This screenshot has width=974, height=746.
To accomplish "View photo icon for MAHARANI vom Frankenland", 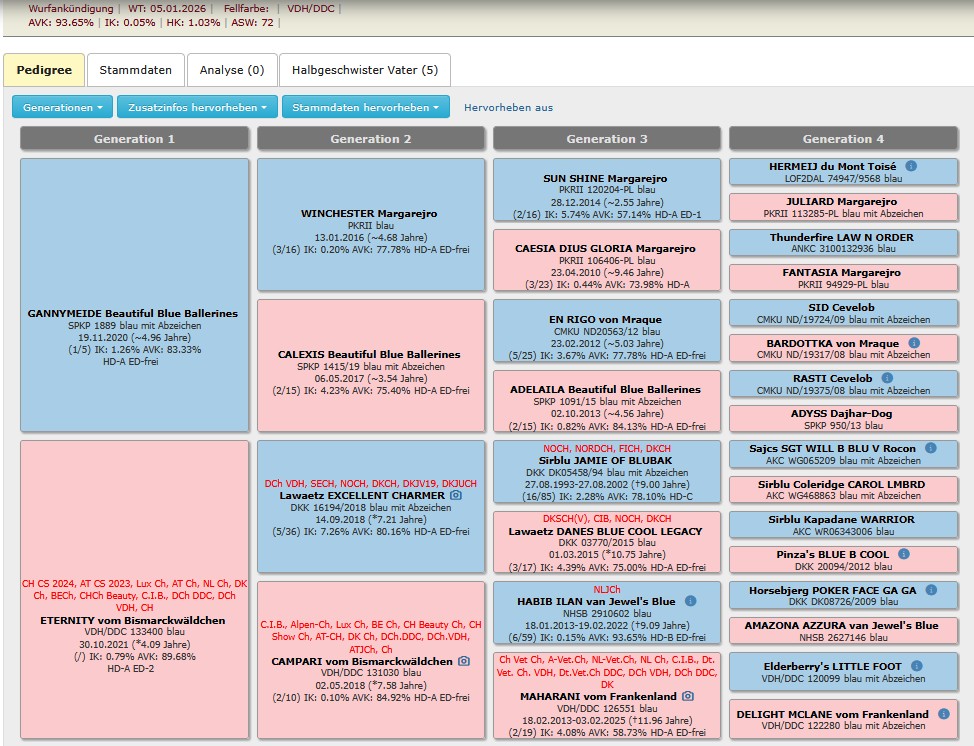I will 687,696.
